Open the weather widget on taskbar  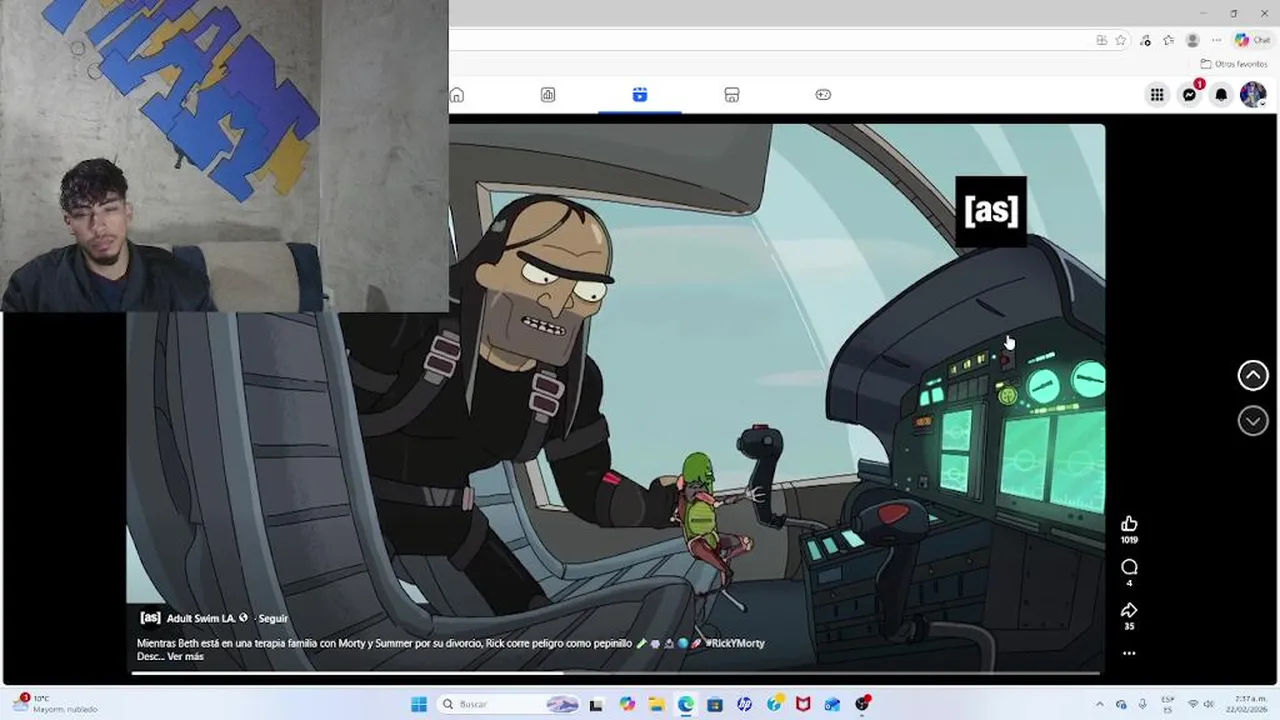pos(57,704)
